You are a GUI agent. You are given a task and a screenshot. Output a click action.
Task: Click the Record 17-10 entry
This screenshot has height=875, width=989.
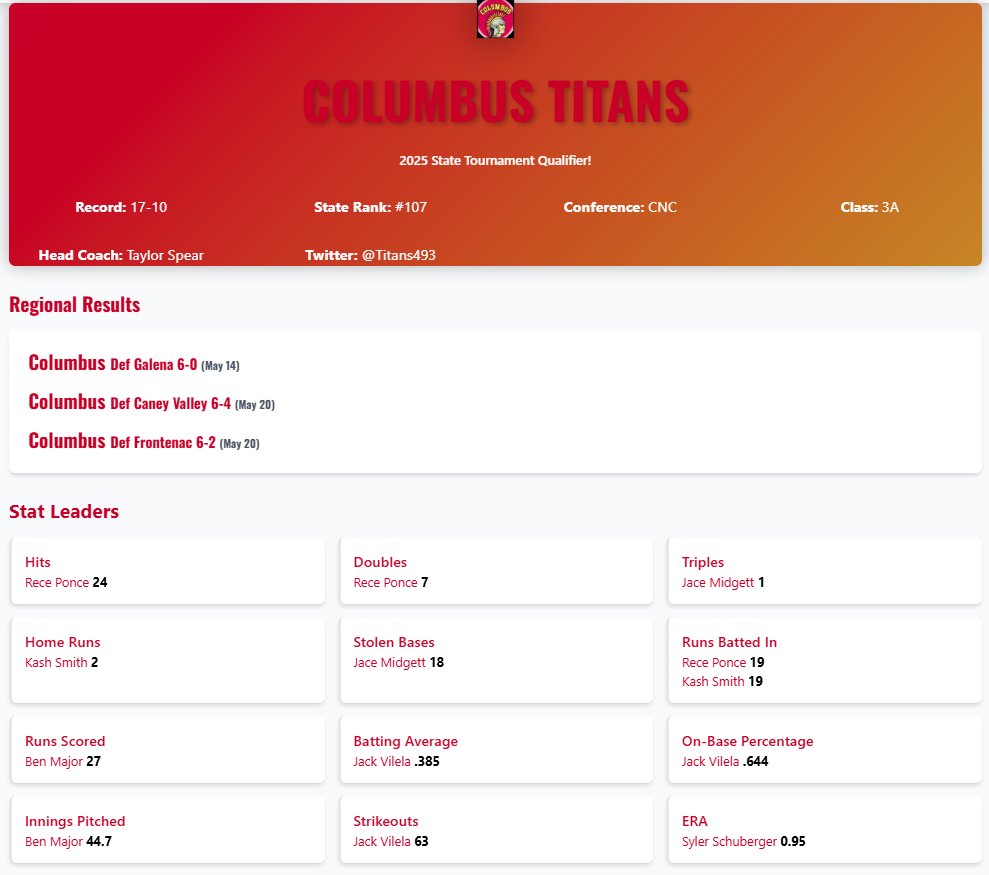coord(121,207)
